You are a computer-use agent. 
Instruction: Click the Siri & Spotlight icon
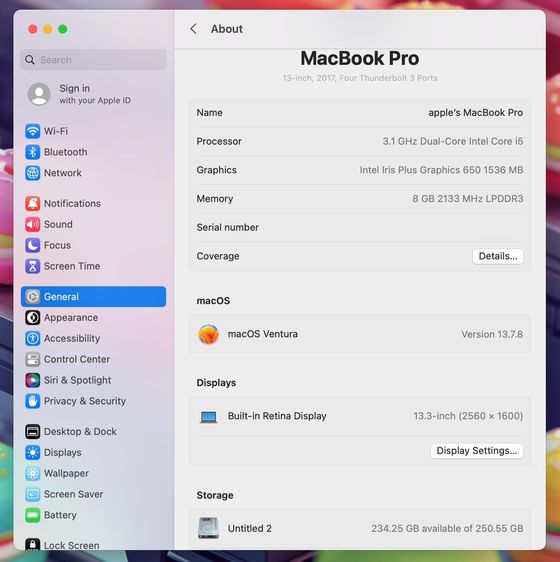coord(33,380)
